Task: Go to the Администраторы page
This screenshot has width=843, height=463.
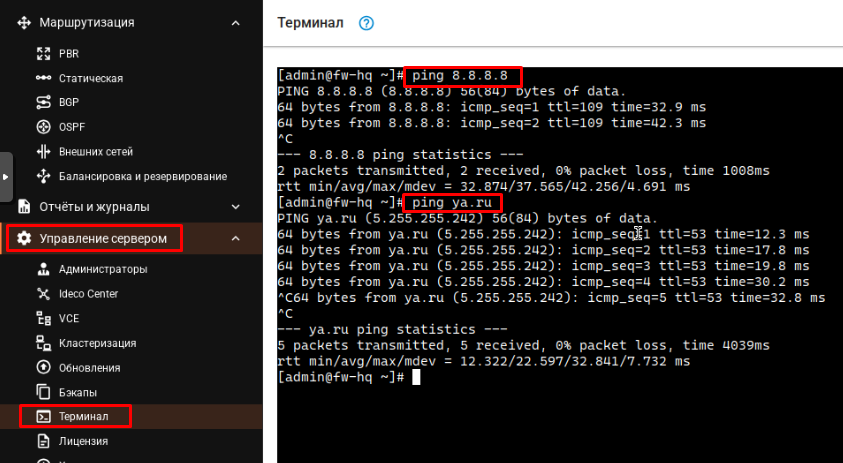Action: point(103,269)
